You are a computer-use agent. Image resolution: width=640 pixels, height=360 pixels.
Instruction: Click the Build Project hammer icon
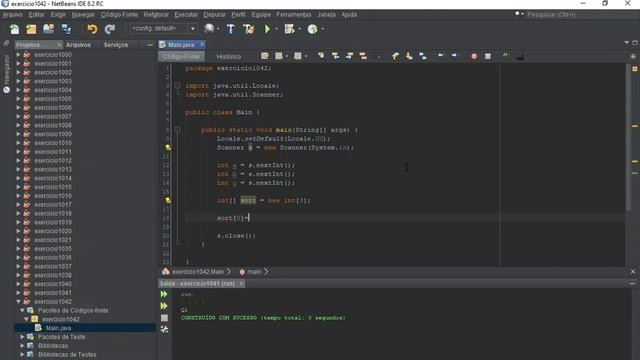click(231, 29)
